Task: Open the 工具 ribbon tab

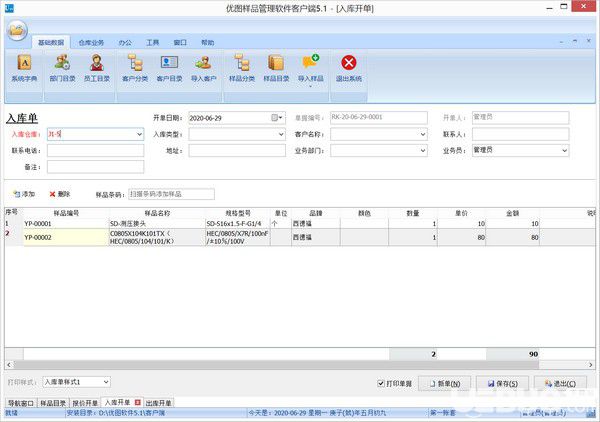Action: (x=152, y=42)
